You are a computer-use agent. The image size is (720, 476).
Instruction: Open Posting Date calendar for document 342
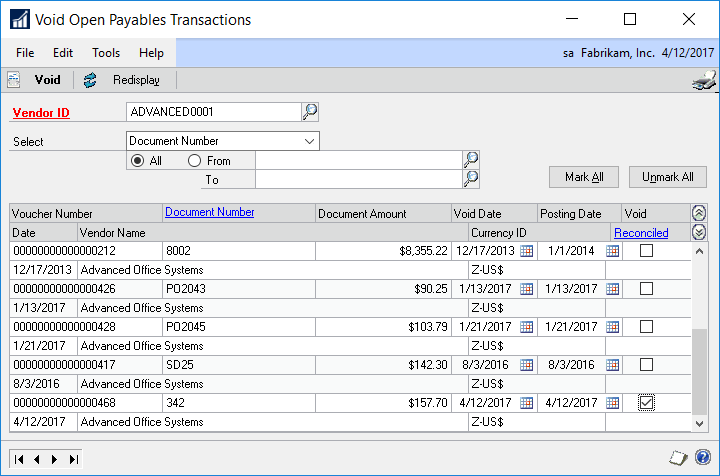(613, 403)
